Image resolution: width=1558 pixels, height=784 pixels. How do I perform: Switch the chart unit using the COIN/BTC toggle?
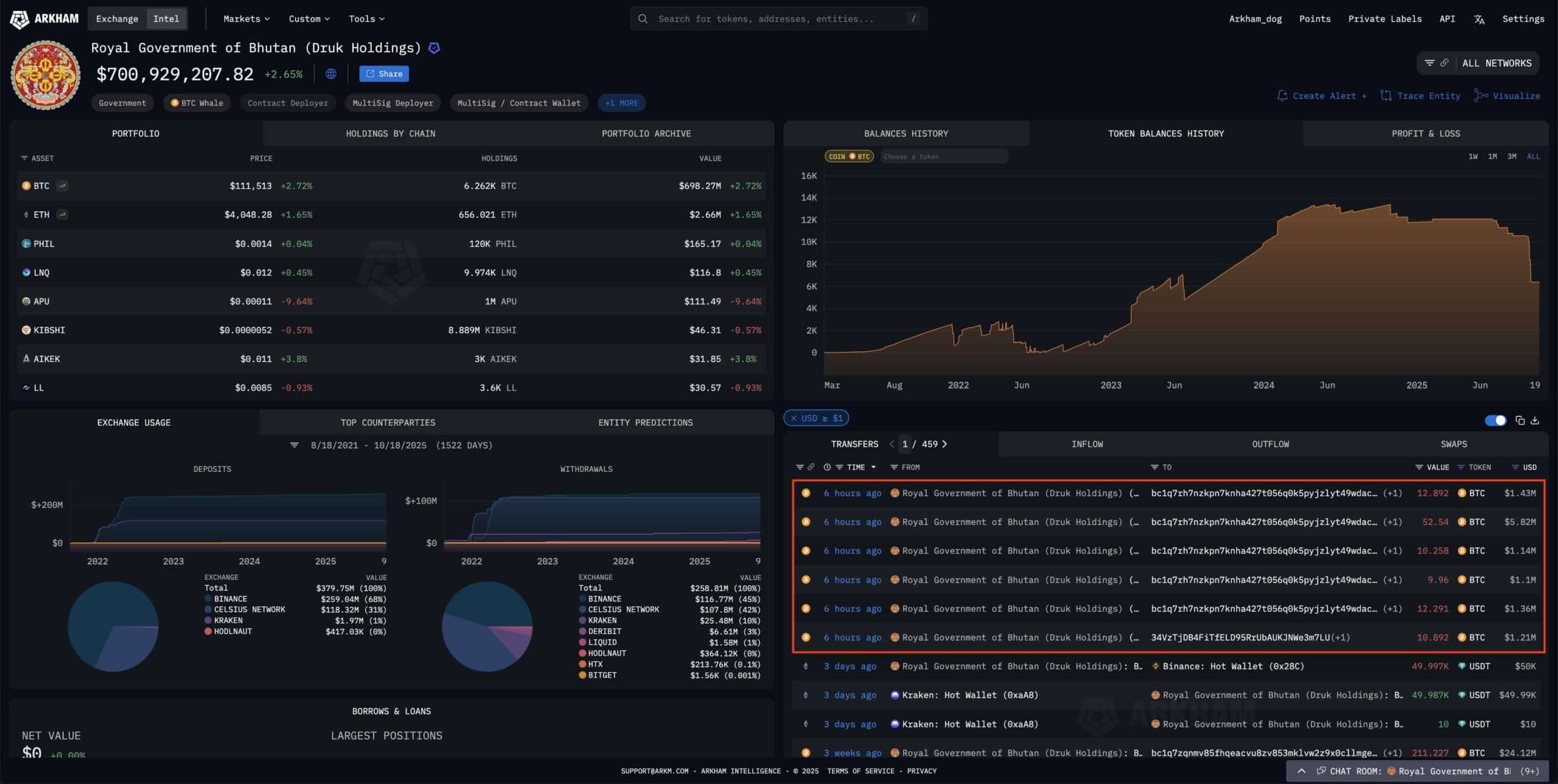click(849, 156)
